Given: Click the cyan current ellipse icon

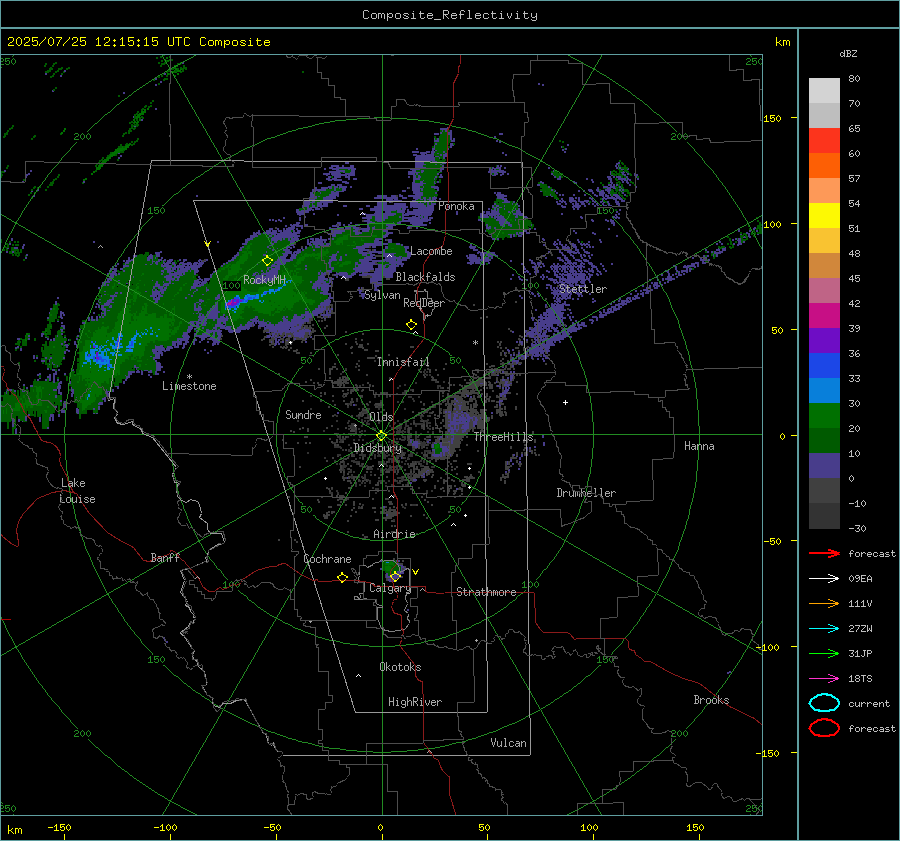Looking at the screenshot, I should tap(824, 703).
